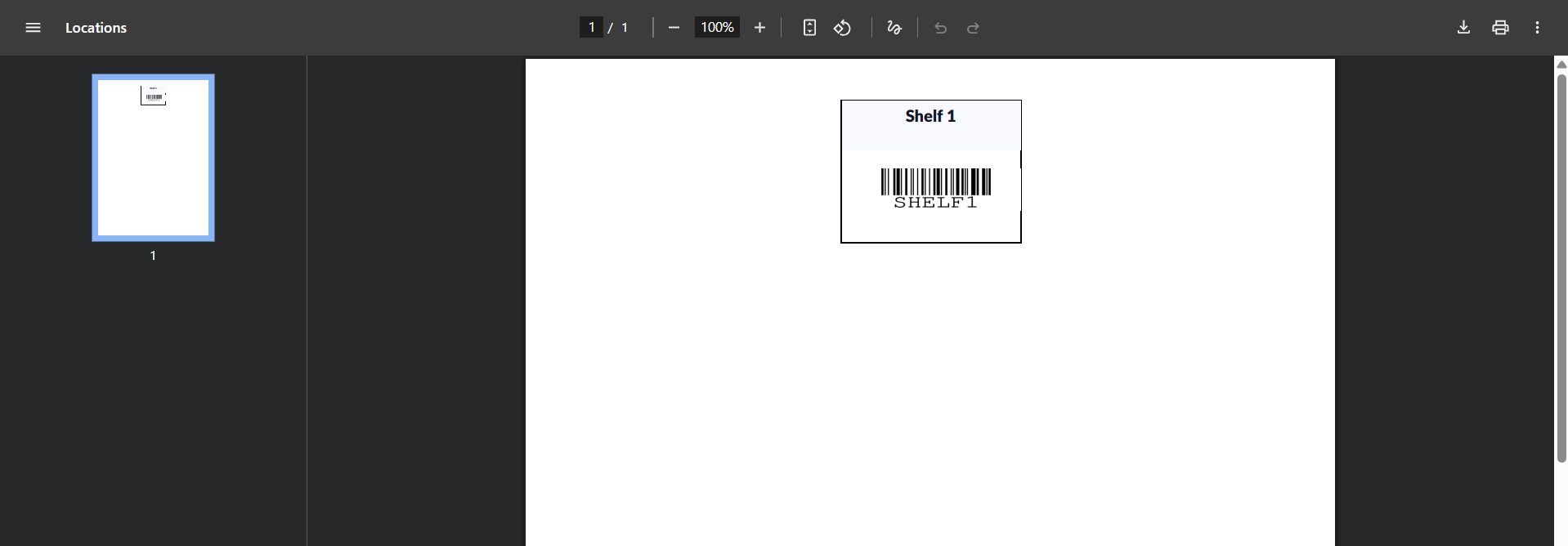Click the thumbnail page label 1
The height and width of the screenshot is (546, 1568).
pyautogui.click(x=153, y=256)
